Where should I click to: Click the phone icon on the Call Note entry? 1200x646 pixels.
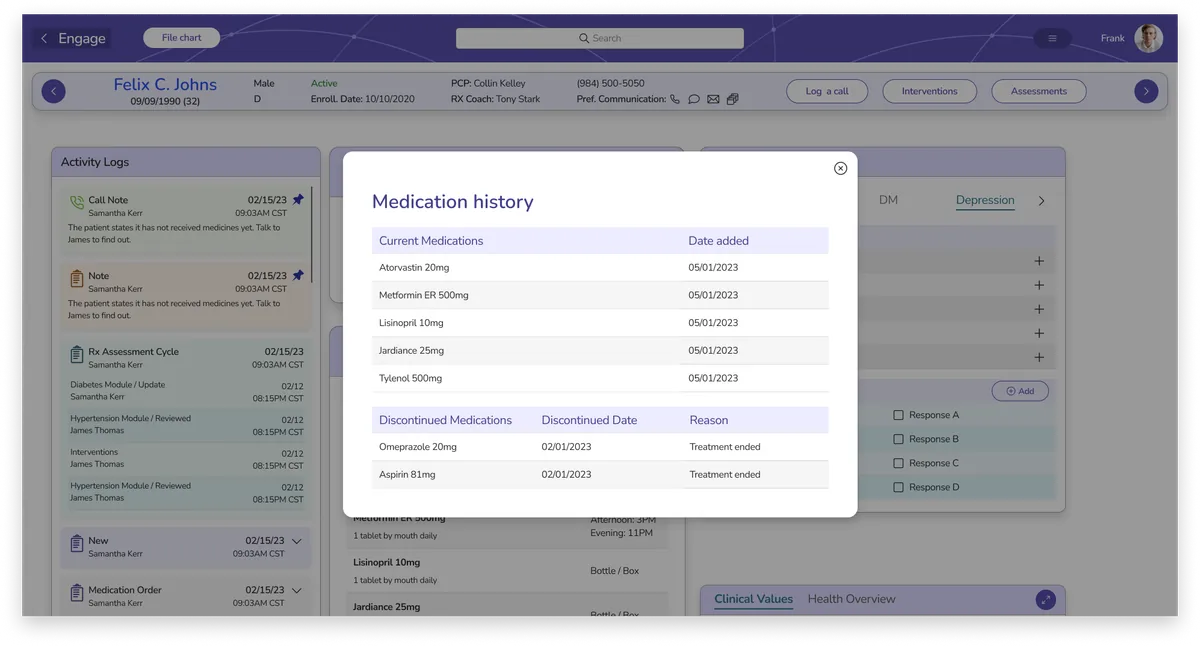77,203
